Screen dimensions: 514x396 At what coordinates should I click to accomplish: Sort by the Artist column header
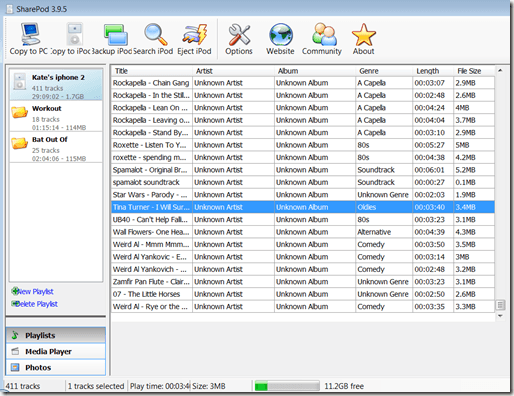(x=233, y=71)
